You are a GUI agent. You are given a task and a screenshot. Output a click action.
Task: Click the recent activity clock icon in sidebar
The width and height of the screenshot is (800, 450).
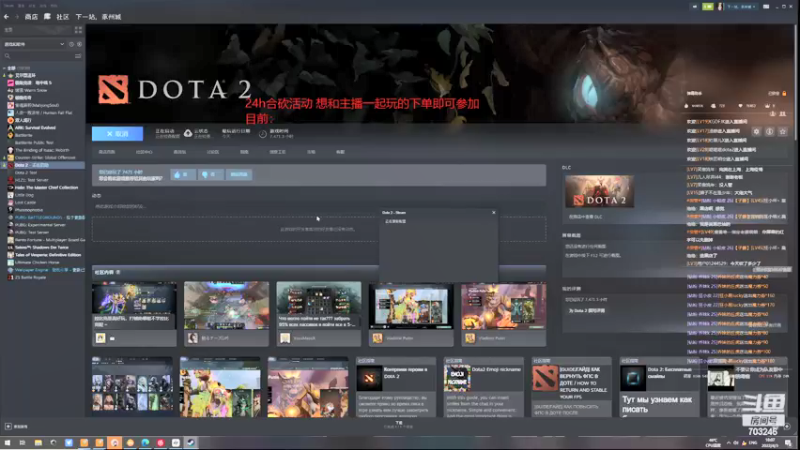[x=71, y=44]
